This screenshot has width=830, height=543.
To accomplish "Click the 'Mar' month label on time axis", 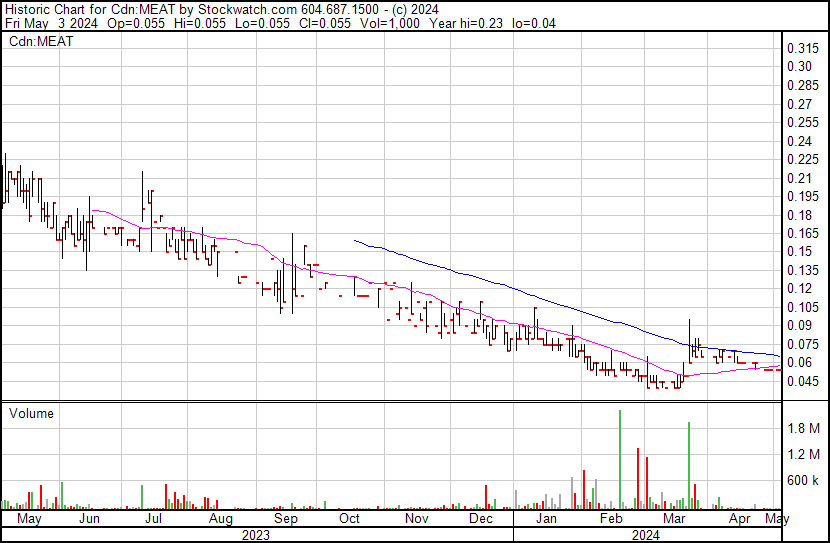I will pos(674,518).
